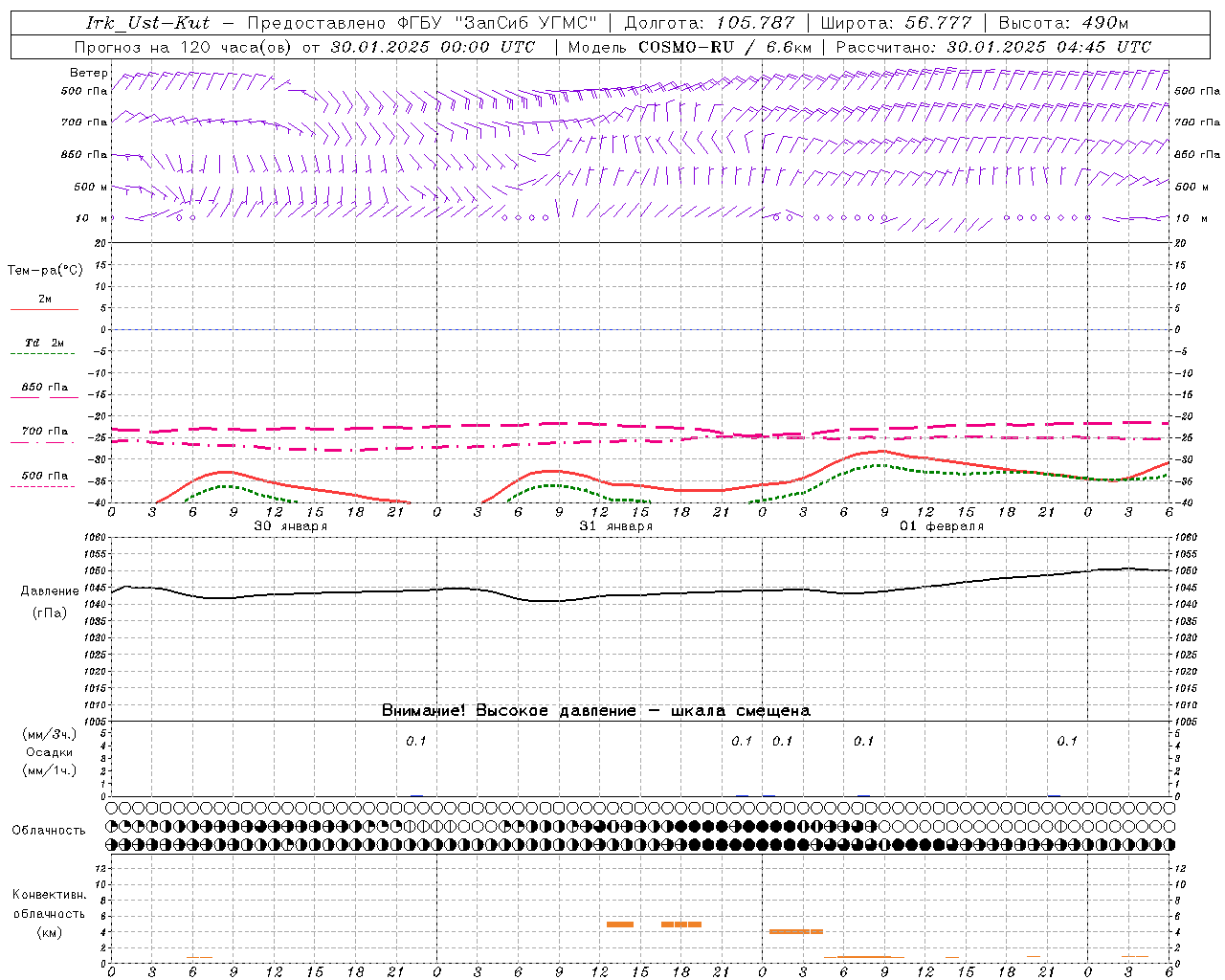Click the Ветер section label
This screenshot has height=980, width=1225.
[x=89, y=73]
